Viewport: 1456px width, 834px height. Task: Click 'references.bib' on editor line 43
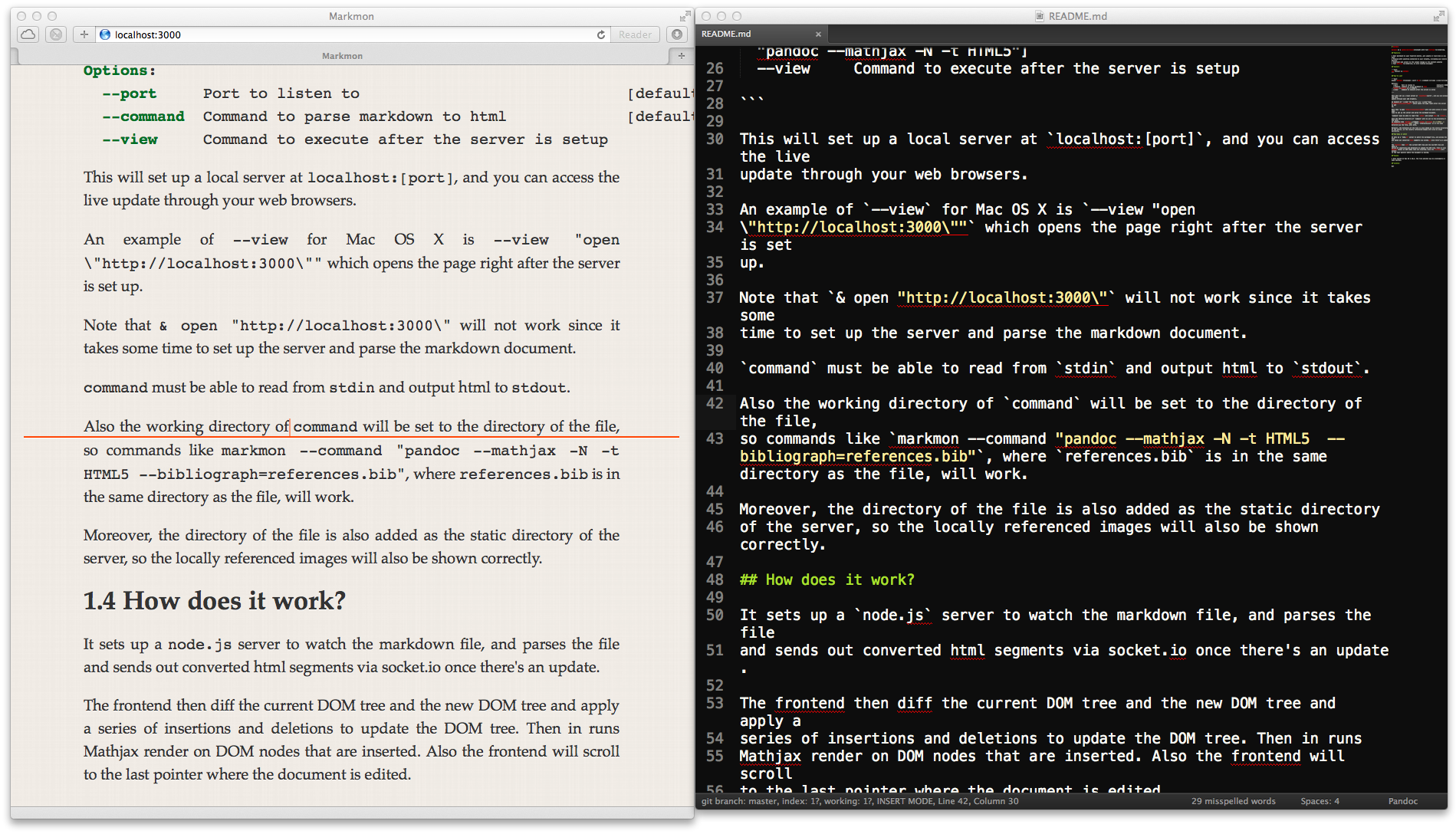(x=1126, y=457)
